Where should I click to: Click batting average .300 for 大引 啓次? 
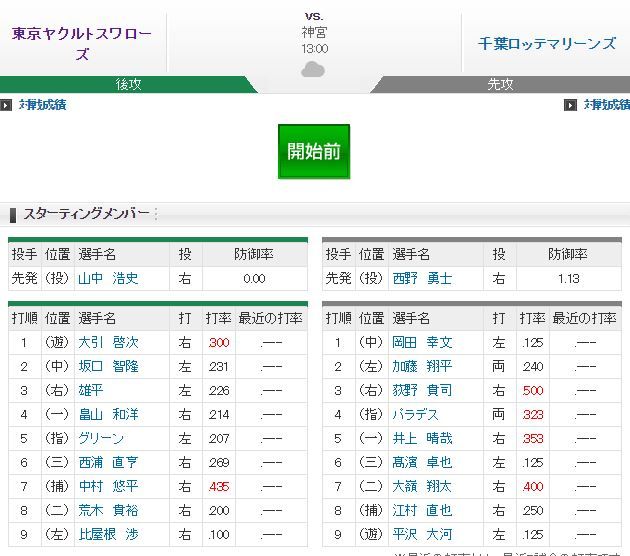coord(219,343)
